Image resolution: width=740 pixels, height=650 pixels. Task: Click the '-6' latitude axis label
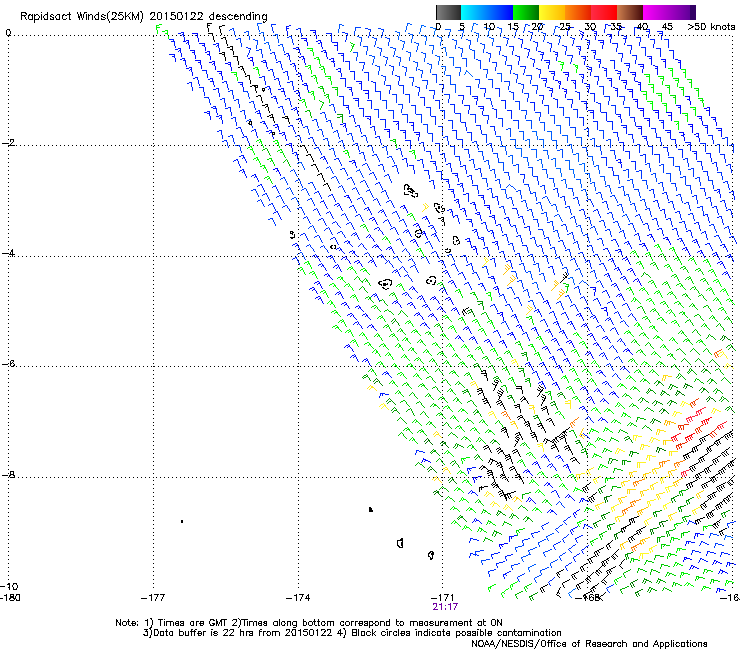click(8, 363)
